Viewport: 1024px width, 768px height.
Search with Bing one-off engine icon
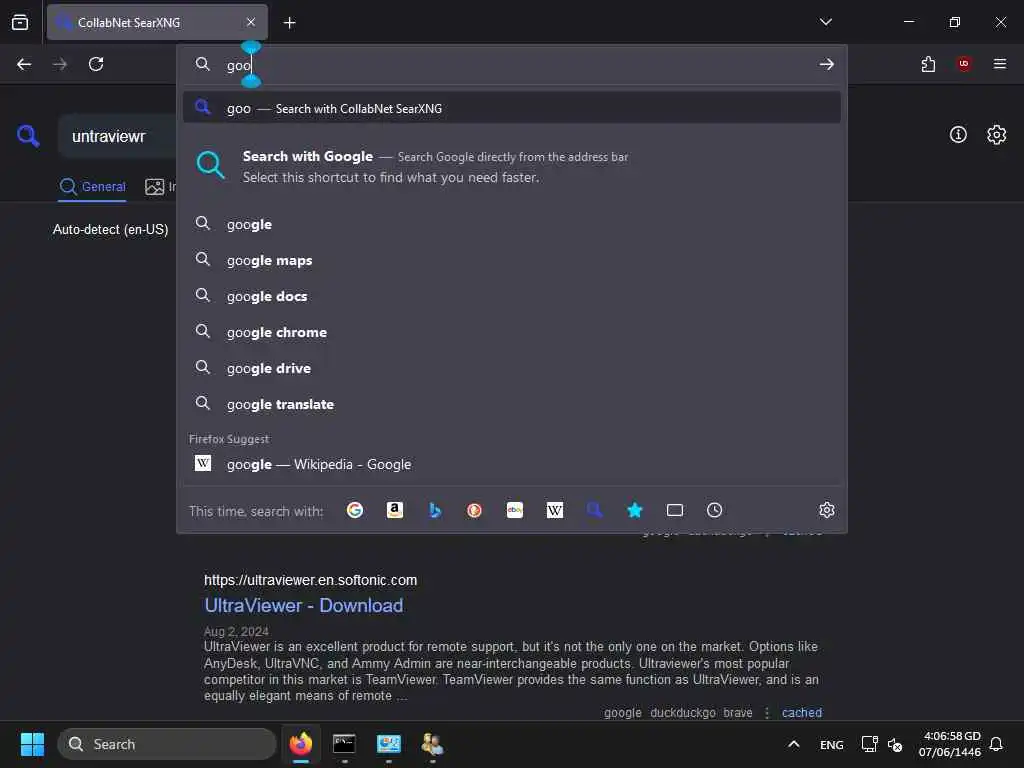[435, 510]
